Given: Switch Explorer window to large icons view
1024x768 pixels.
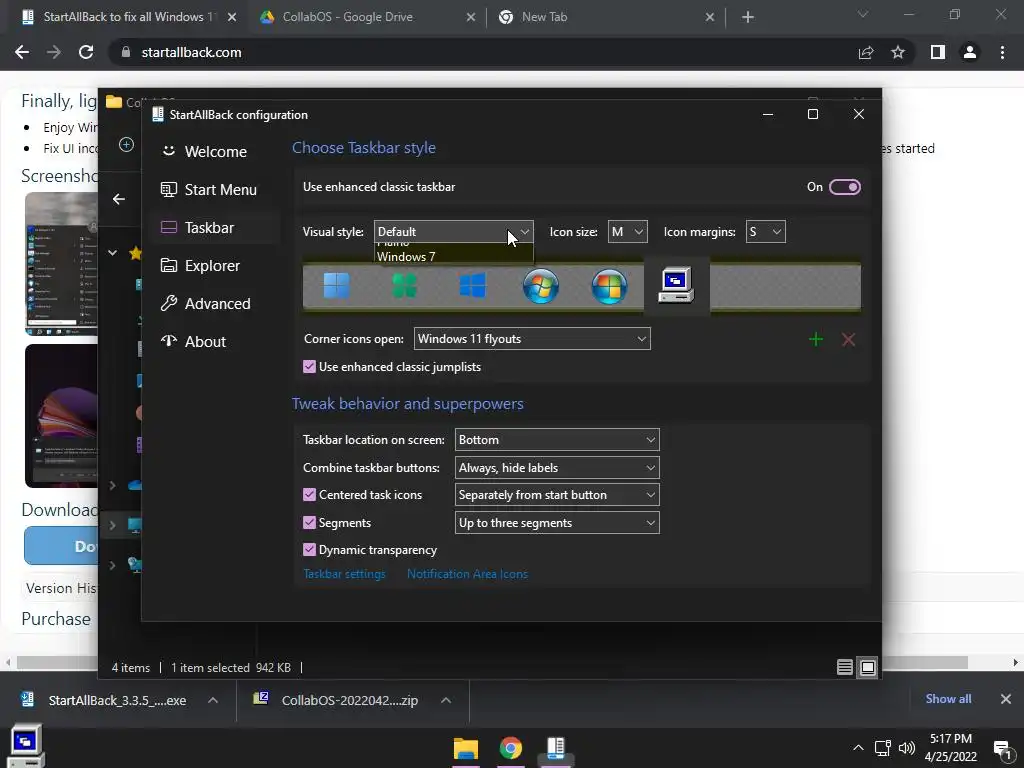Looking at the screenshot, I should (867, 667).
